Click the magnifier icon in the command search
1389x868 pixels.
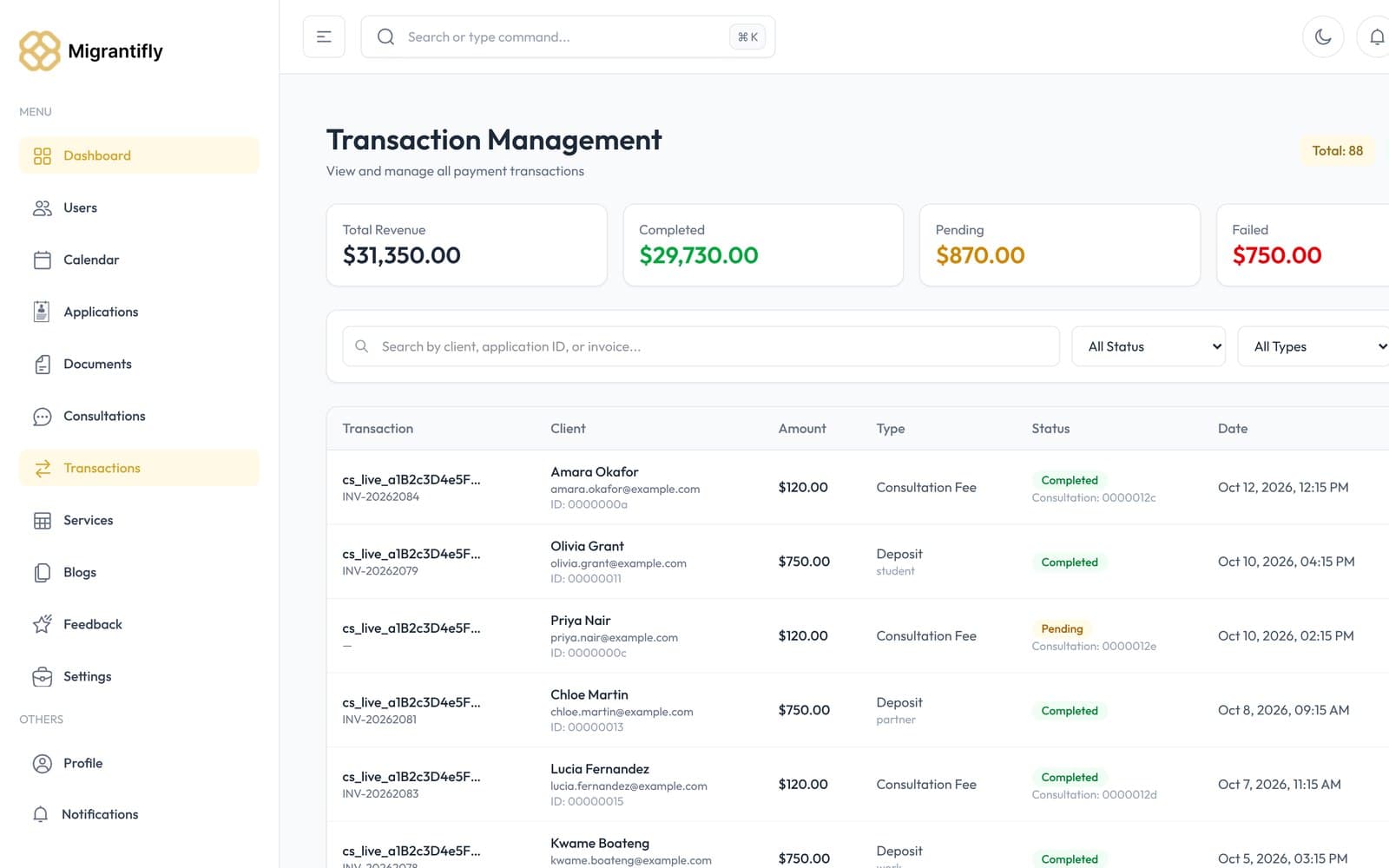385,36
